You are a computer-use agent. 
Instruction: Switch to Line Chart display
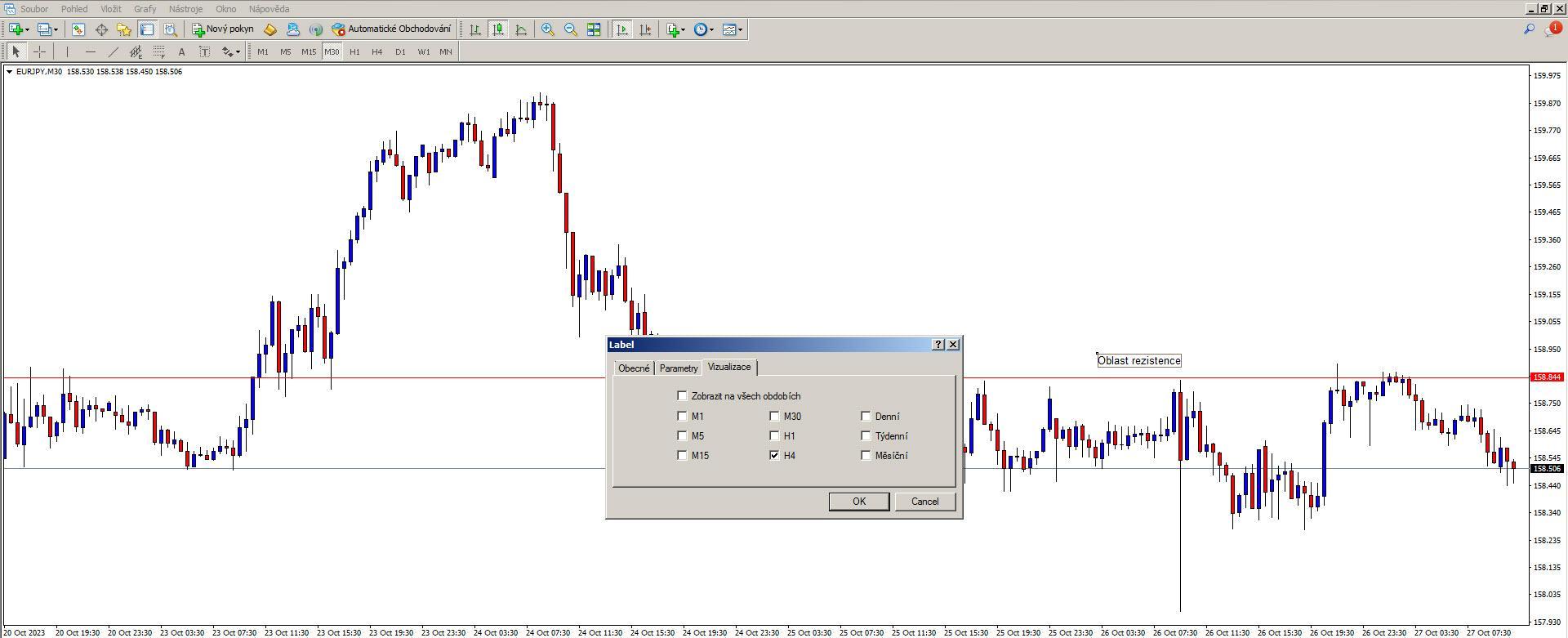[520, 29]
